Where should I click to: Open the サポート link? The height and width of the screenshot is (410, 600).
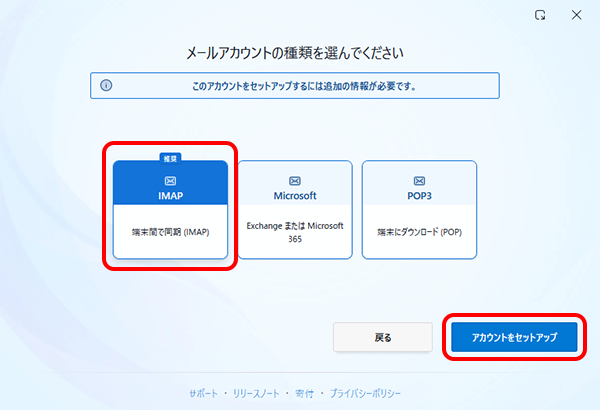(x=204, y=393)
